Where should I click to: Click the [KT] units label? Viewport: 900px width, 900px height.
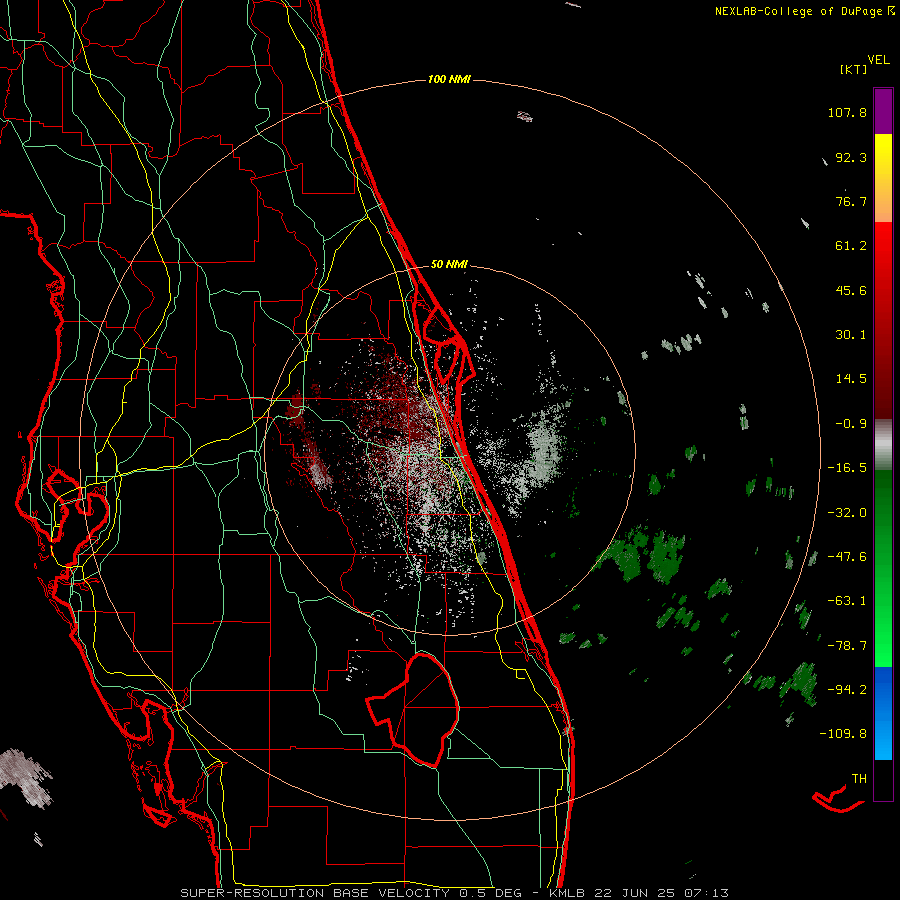click(853, 69)
